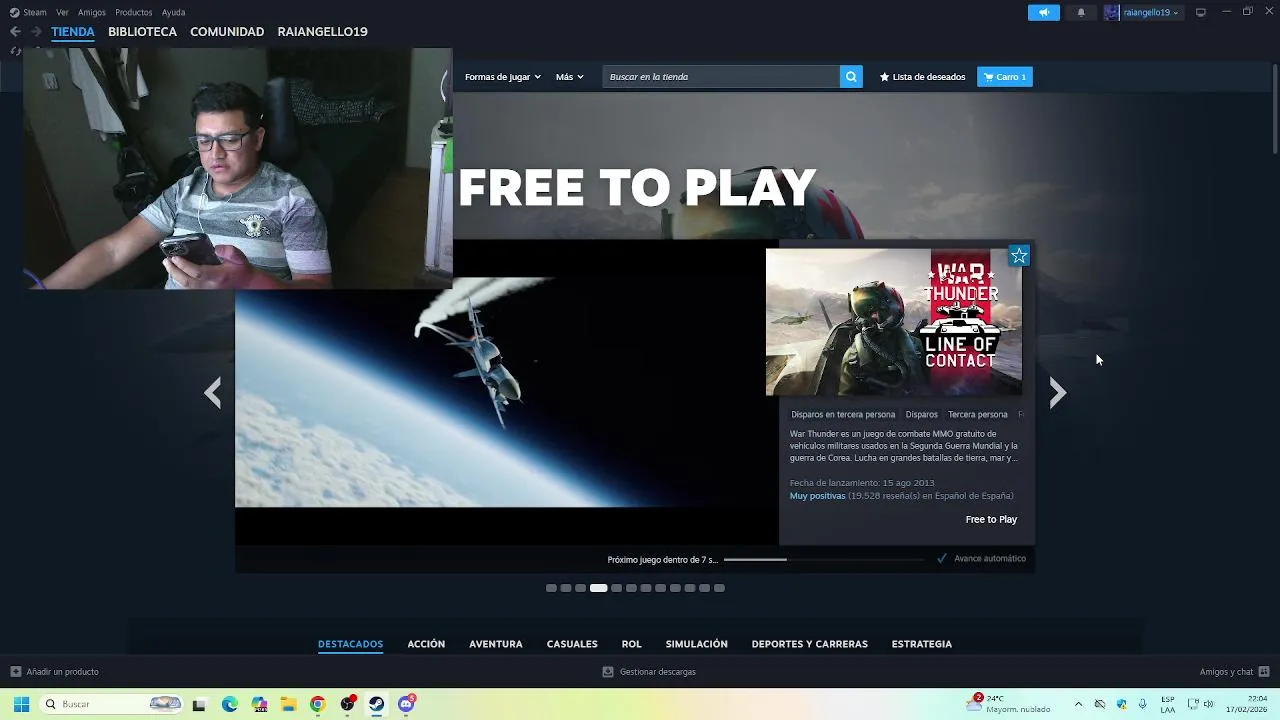Select the AVENTURA category tab
The width and height of the screenshot is (1280, 720).
(x=496, y=644)
